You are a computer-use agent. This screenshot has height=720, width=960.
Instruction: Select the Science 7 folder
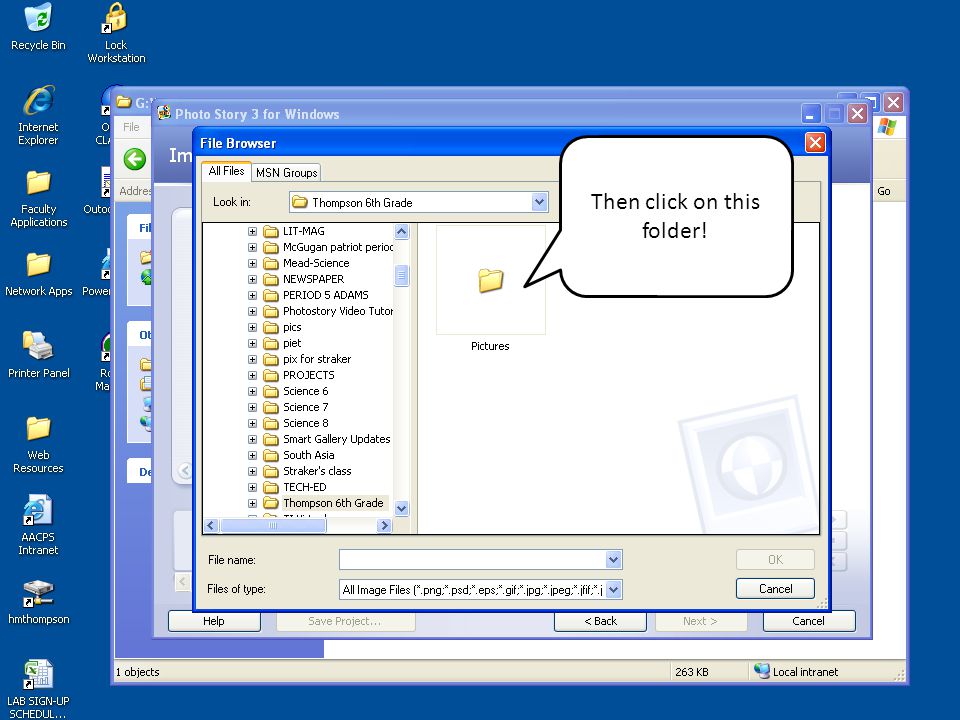tap(306, 407)
